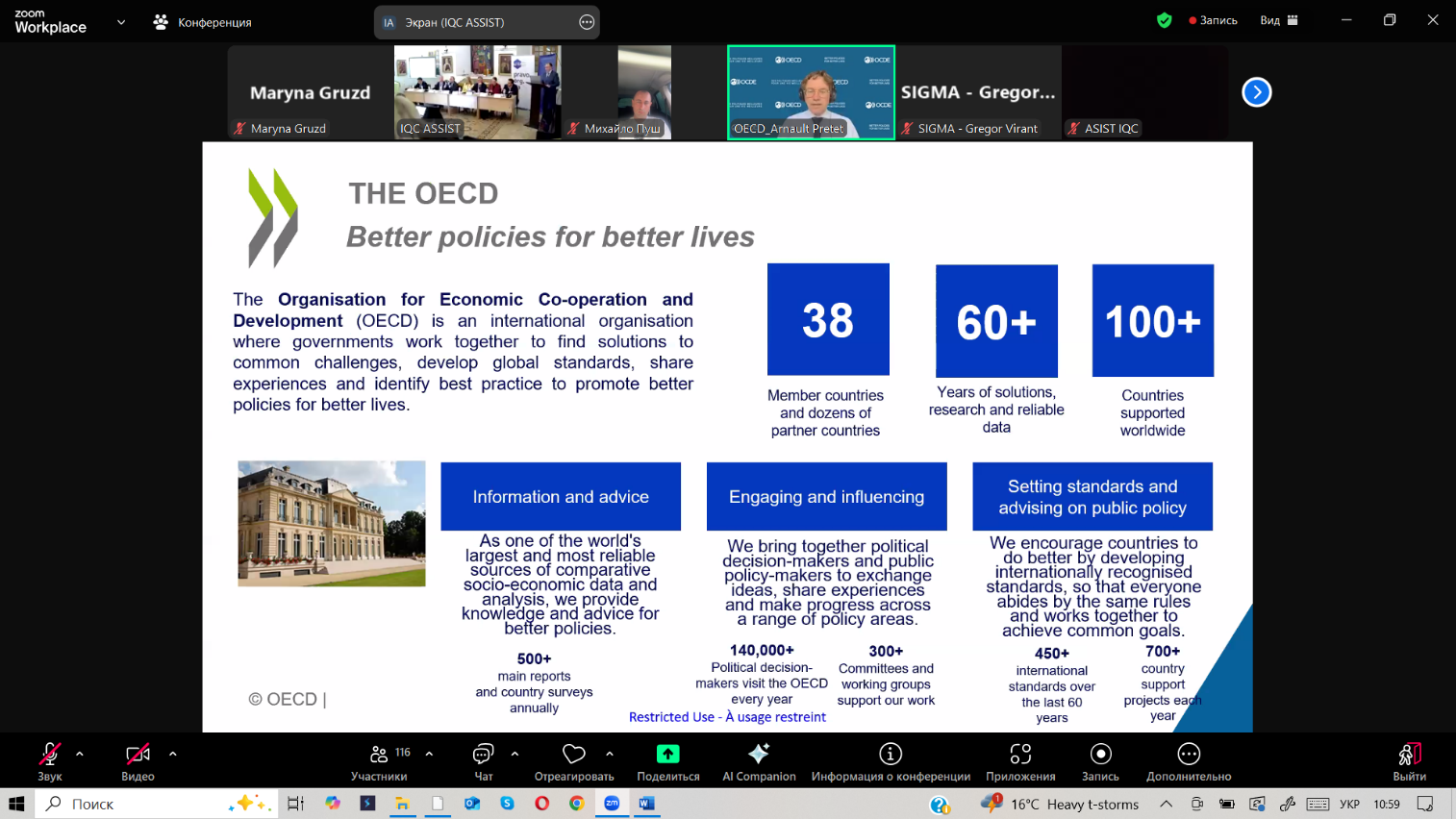The width and height of the screenshot is (1456, 819).
Task: Open File Explorer from the taskbar
Action: pyautogui.click(x=402, y=804)
